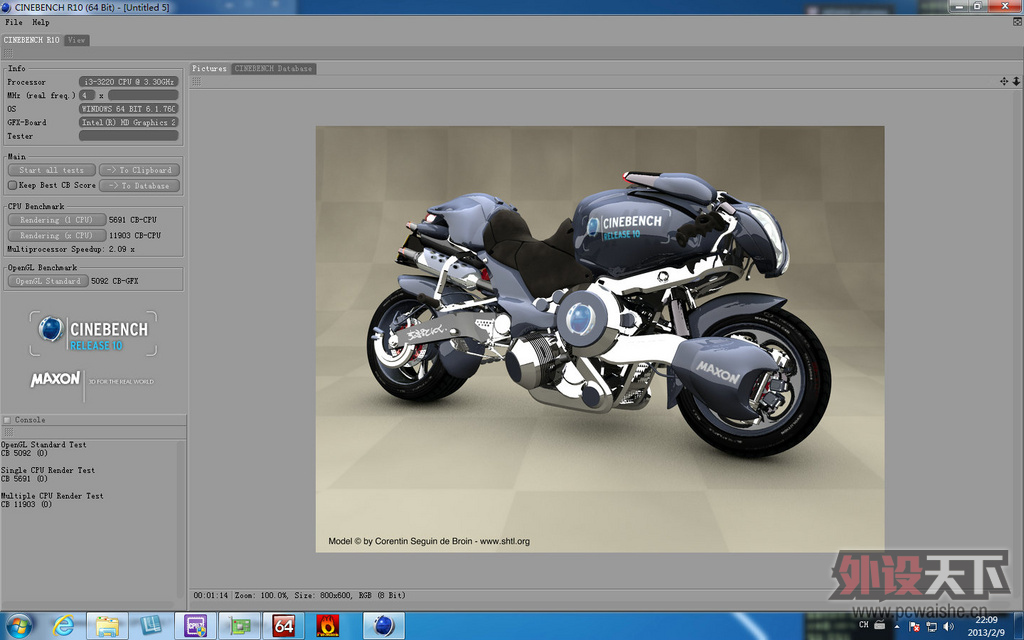The image size is (1024, 640).
Task: Click the empty field after MHz x
Action: (x=143, y=95)
